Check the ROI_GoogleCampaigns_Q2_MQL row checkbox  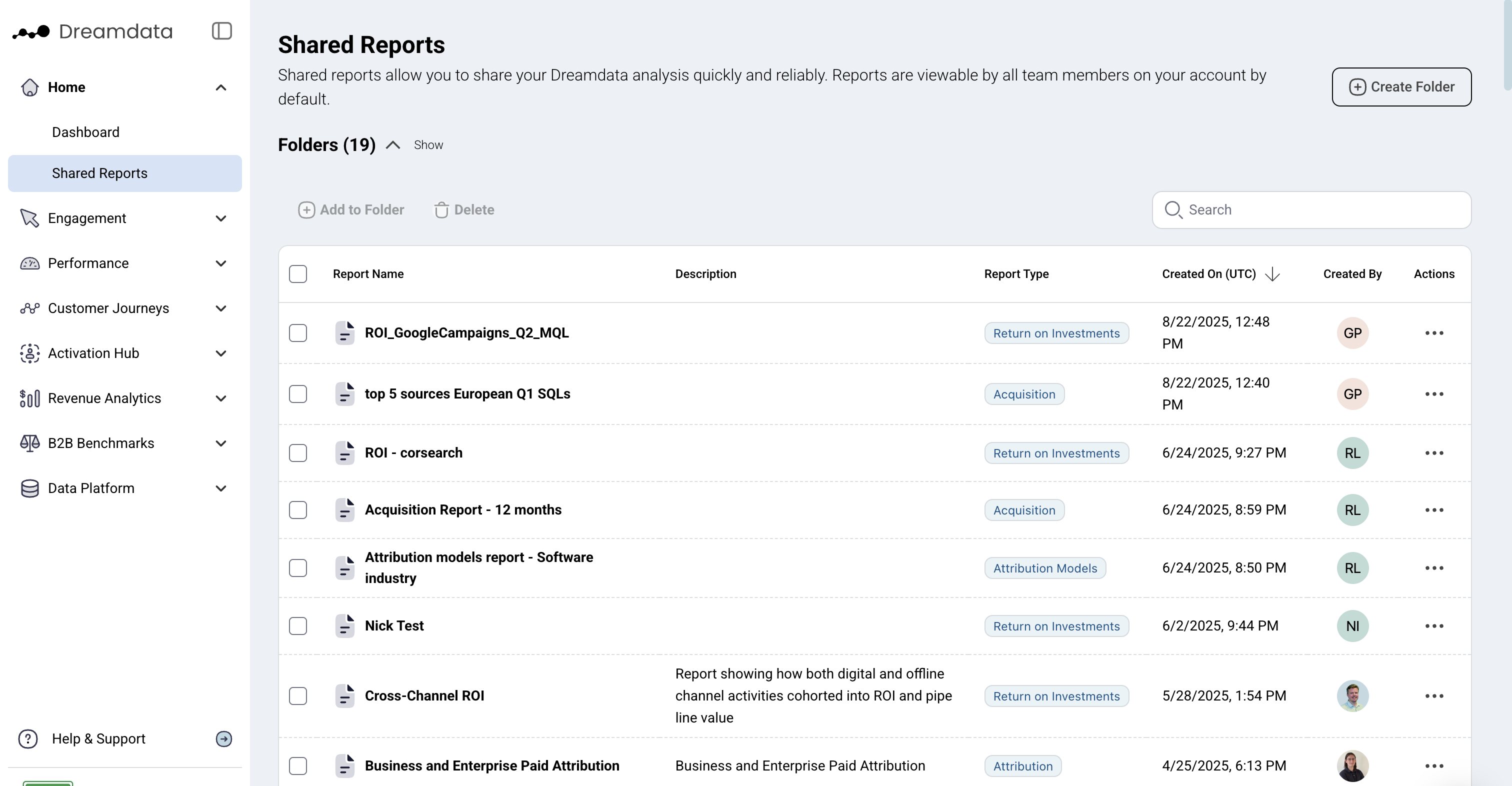pos(297,333)
